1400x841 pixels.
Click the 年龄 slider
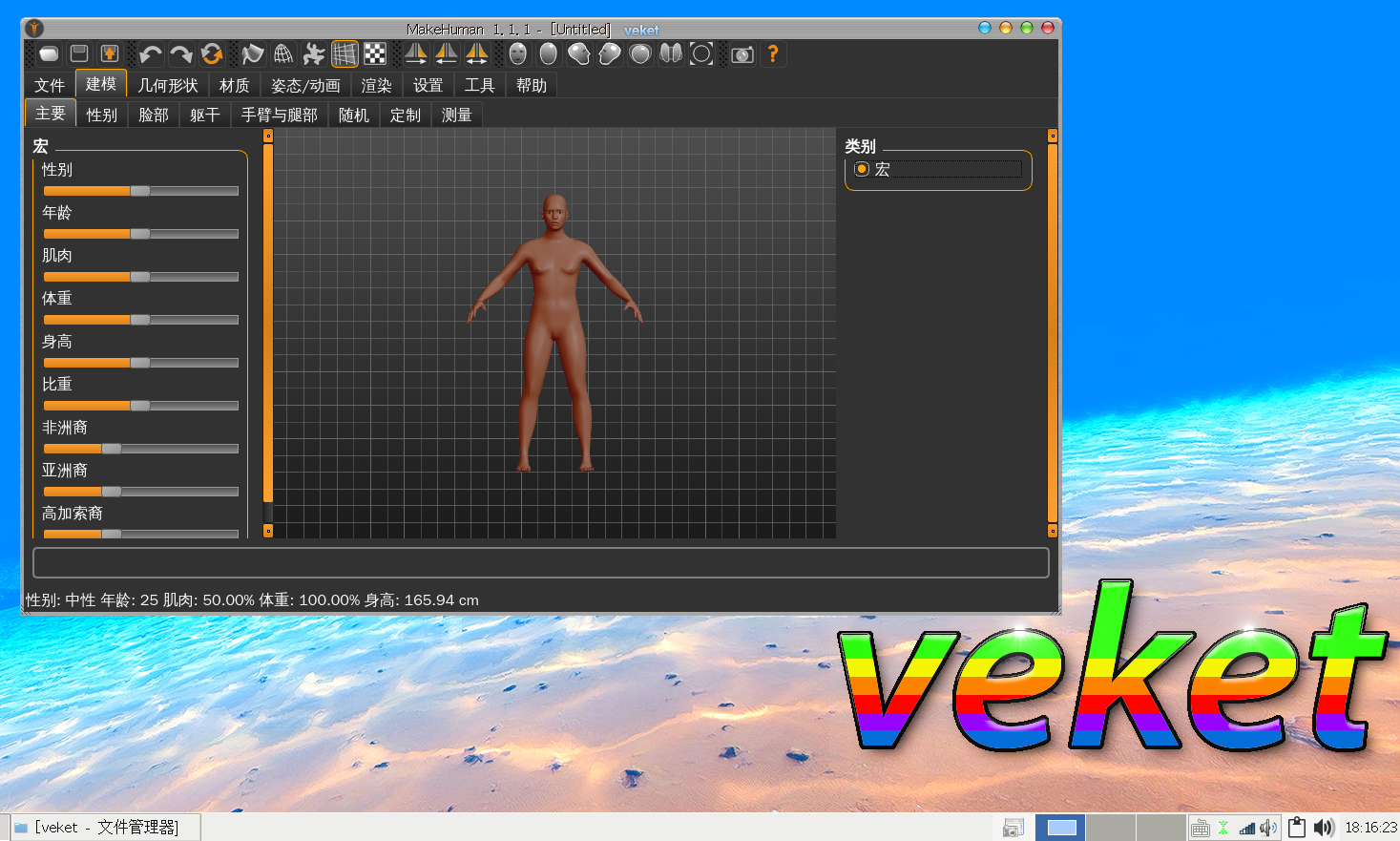141,234
